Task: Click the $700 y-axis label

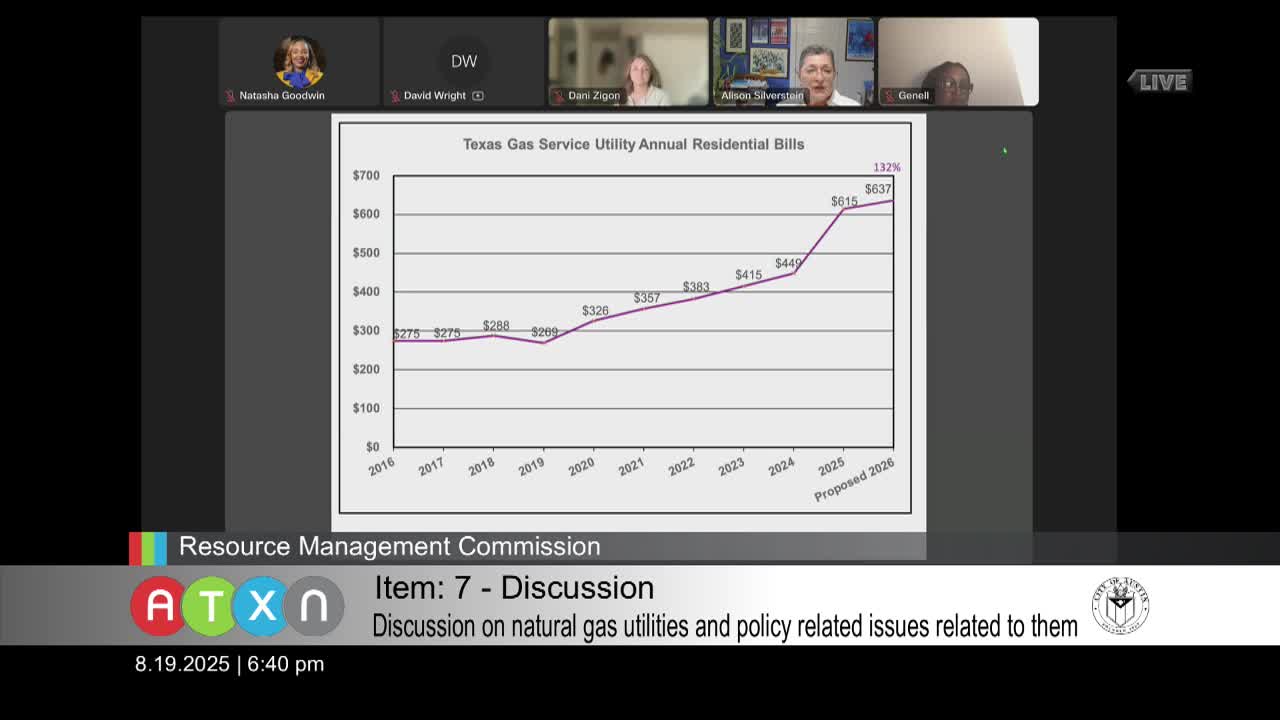Action: click(366, 175)
